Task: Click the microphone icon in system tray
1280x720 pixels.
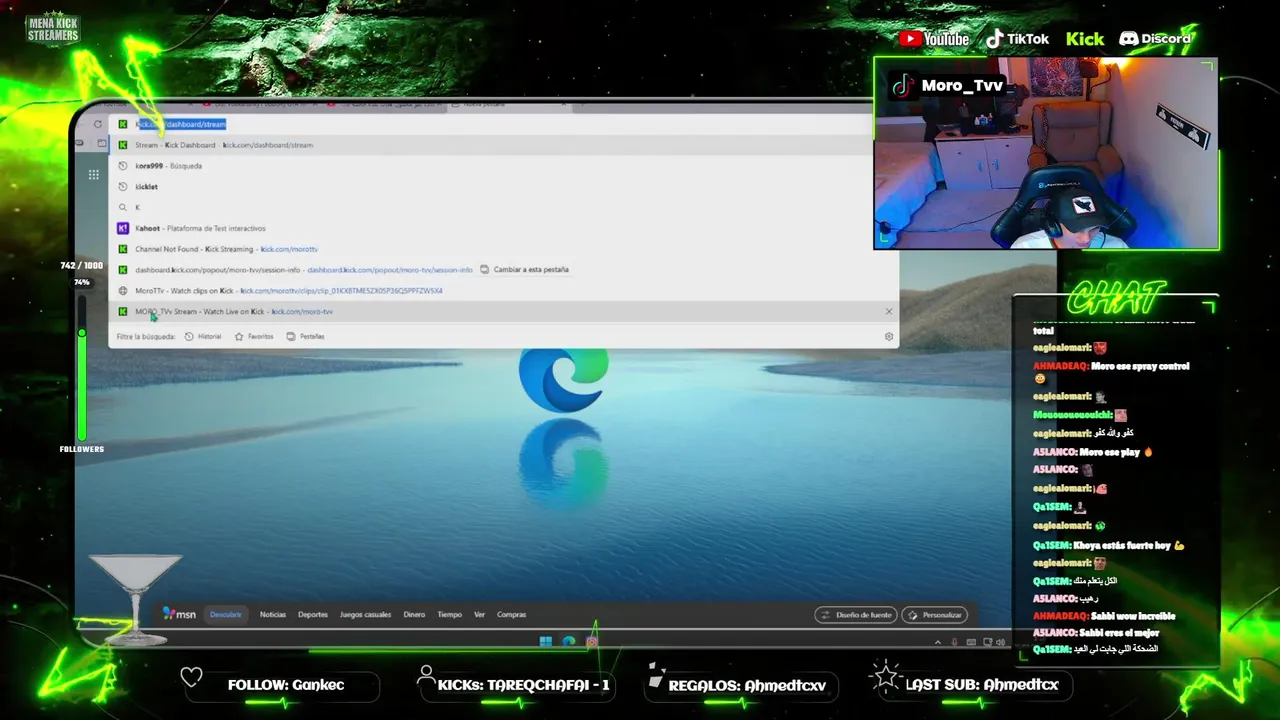Action: [954, 642]
